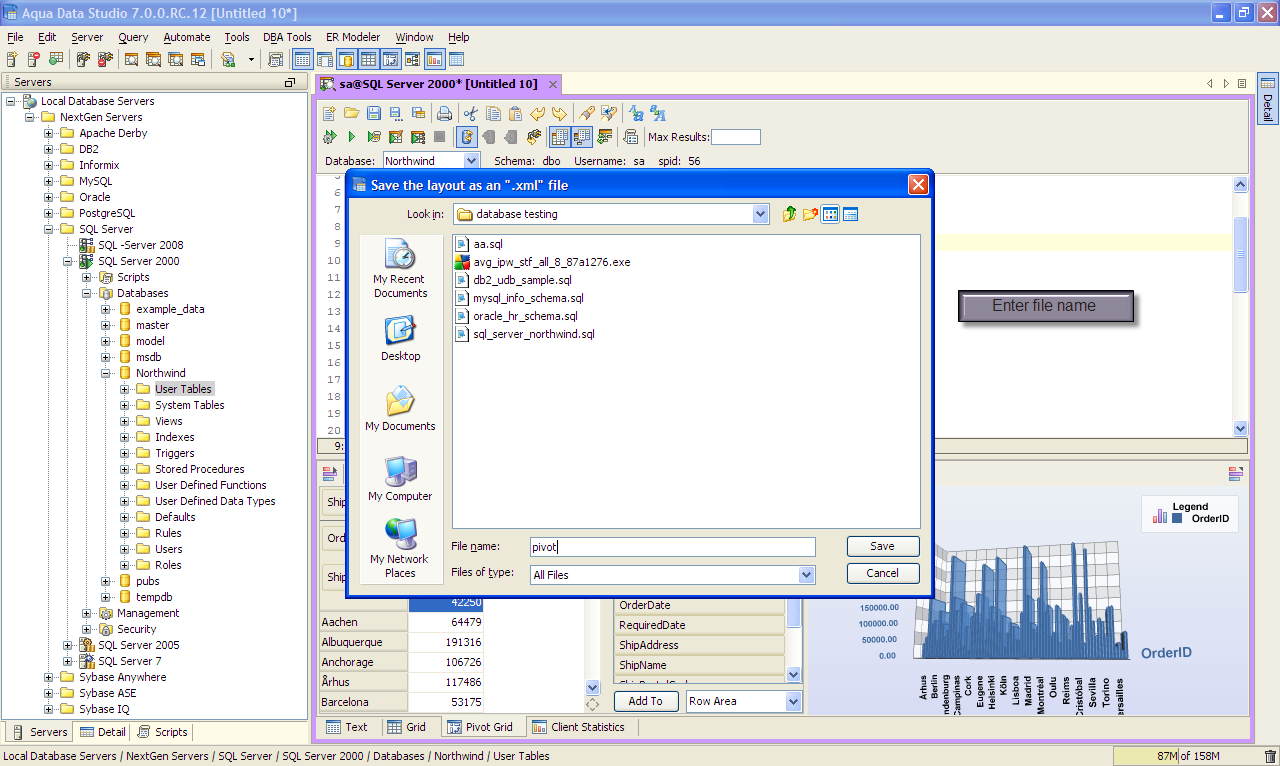Click the Open folder icon in the query toolbar
1280x766 pixels.
coord(351,113)
